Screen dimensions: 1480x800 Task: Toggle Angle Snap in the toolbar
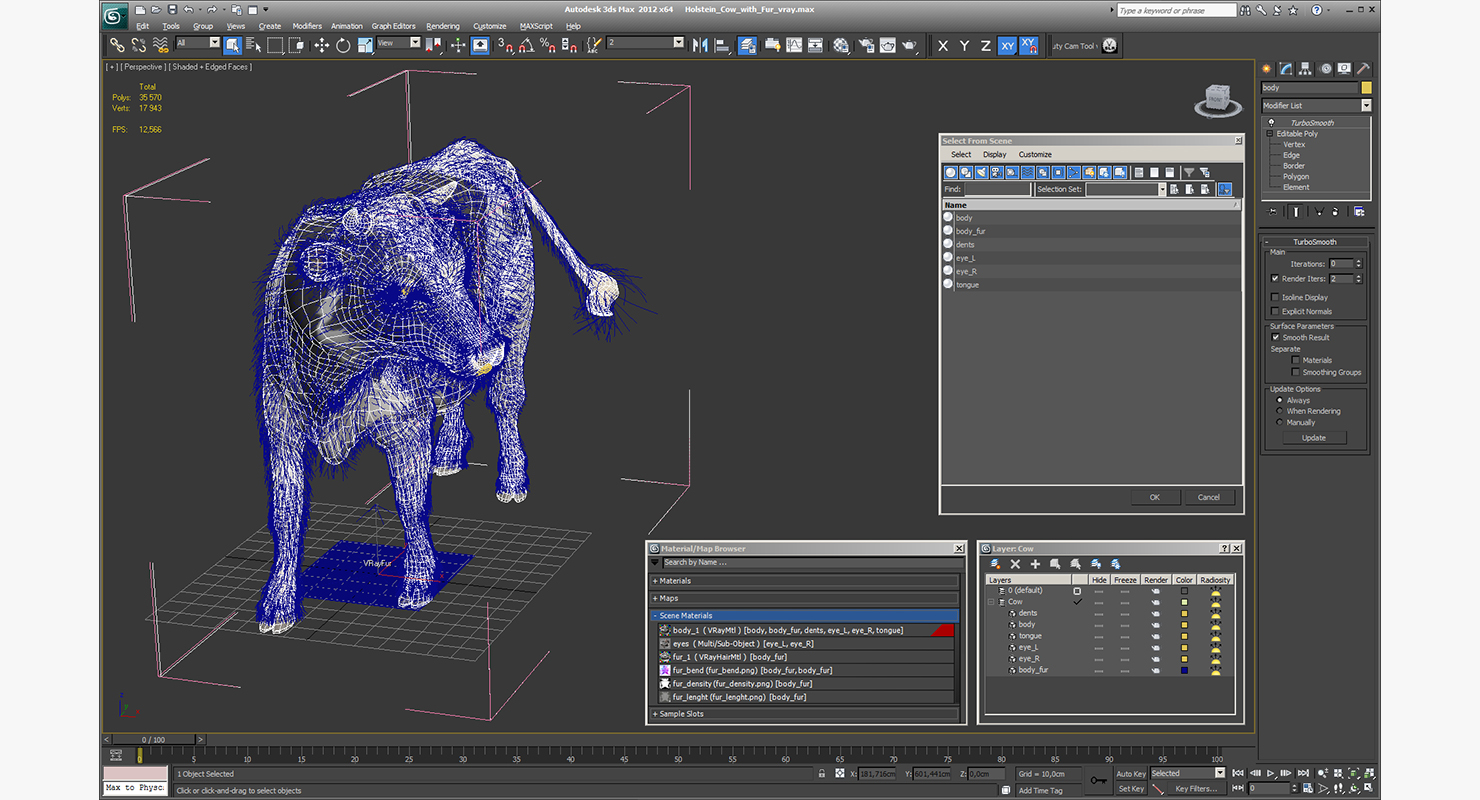526,45
